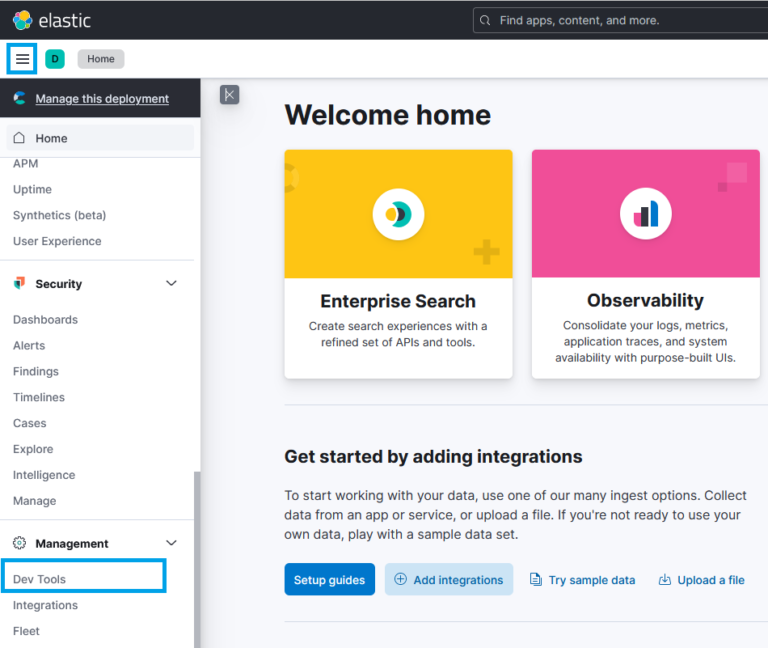Image resolution: width=768 pixels, height=648 pixels.
Task: Click the Upload a file link
Action: 701,580
